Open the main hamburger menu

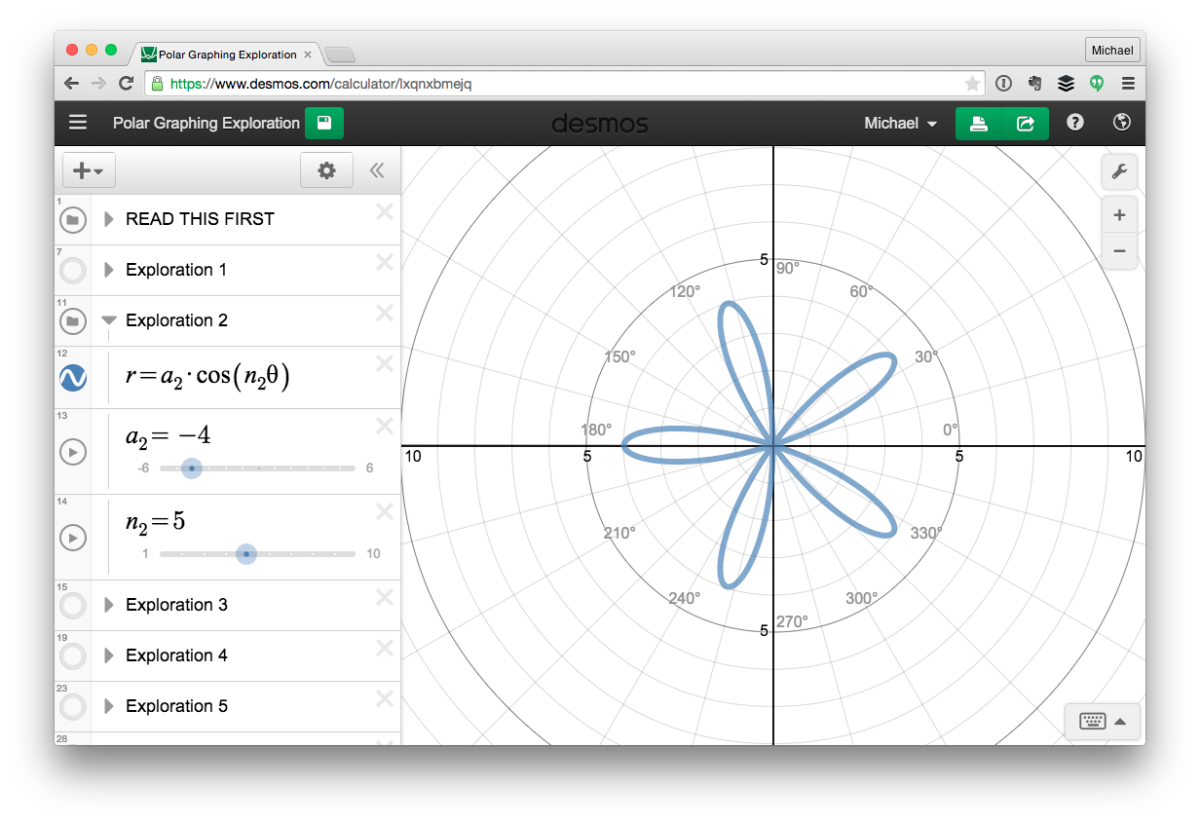point(77,122)
